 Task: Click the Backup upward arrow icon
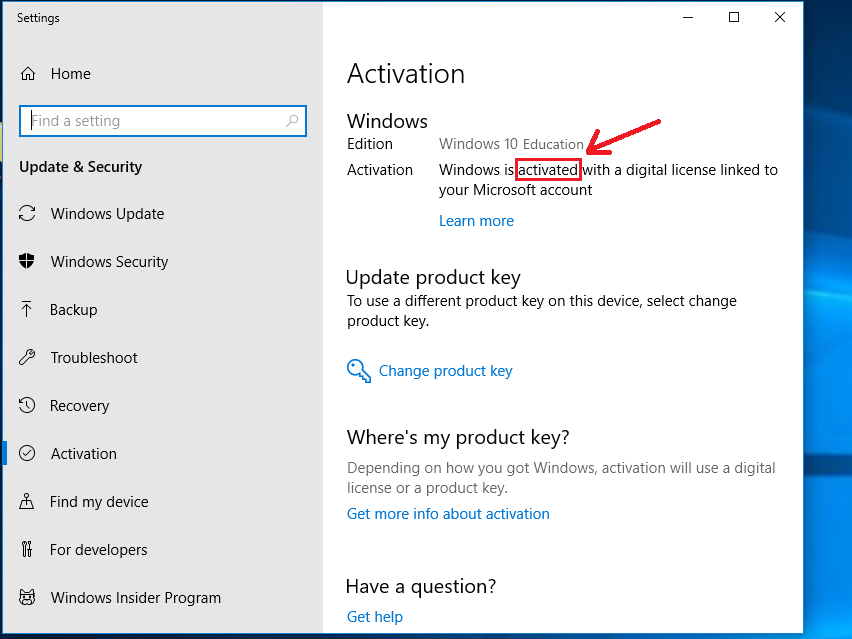tap(27, 309)
